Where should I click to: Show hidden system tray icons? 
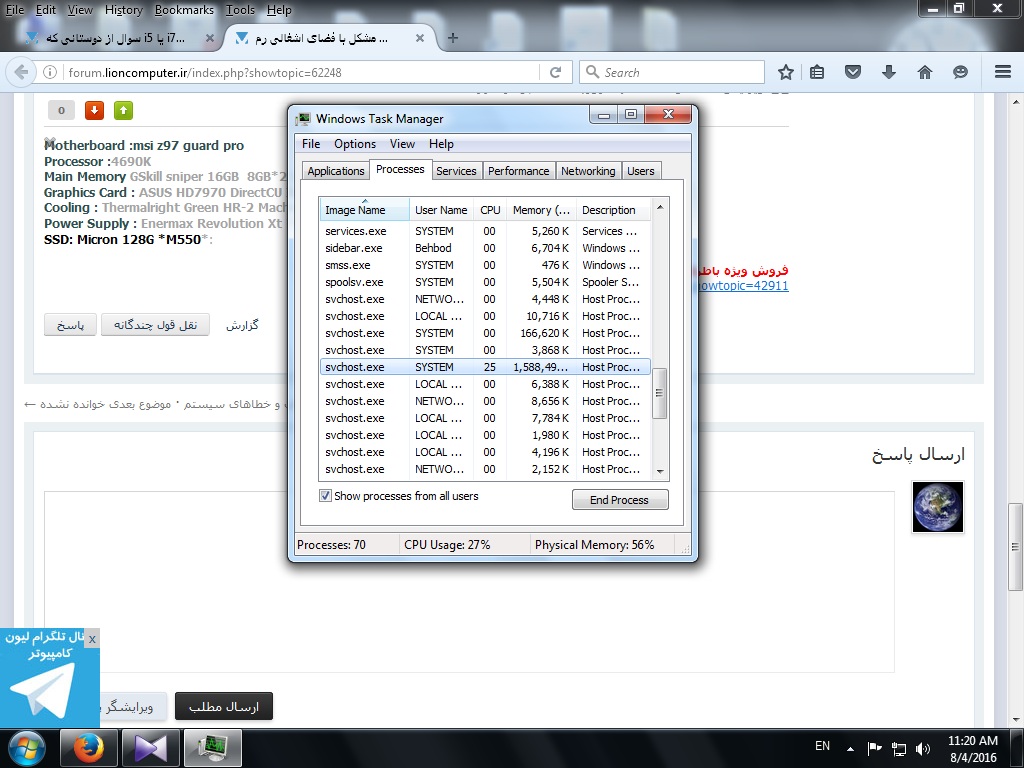coord(850,748)
